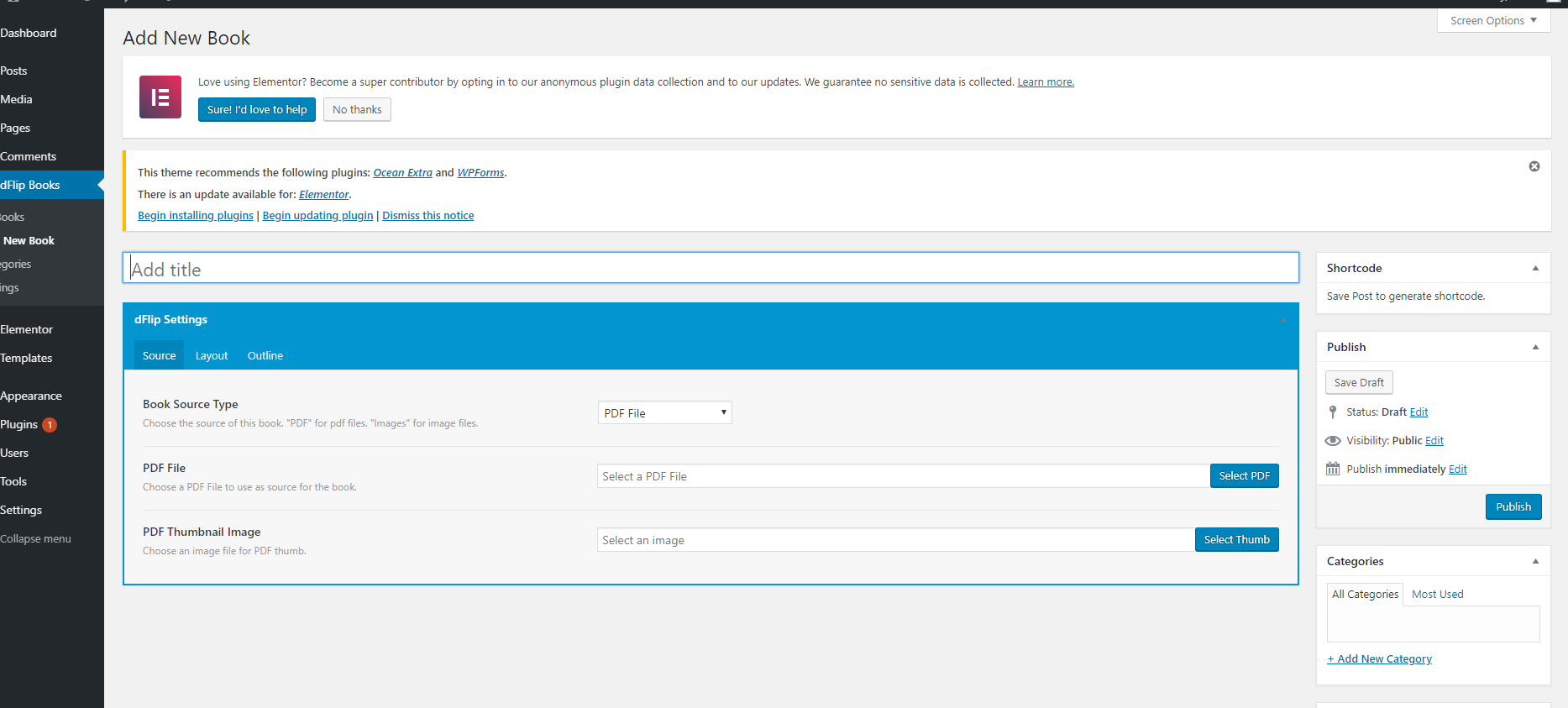1568x708 pixels.
Task: Switch to the Source tab
Action: [159, 355]
